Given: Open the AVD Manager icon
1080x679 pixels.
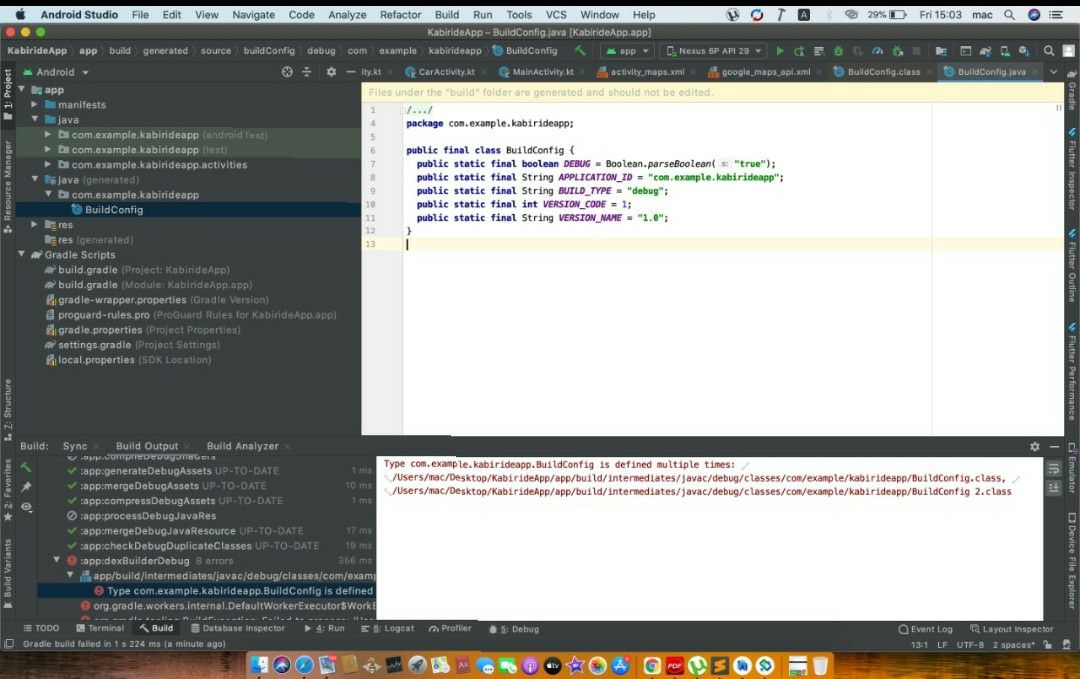Looking at the screenshot, I should [x=1005, y=51].
